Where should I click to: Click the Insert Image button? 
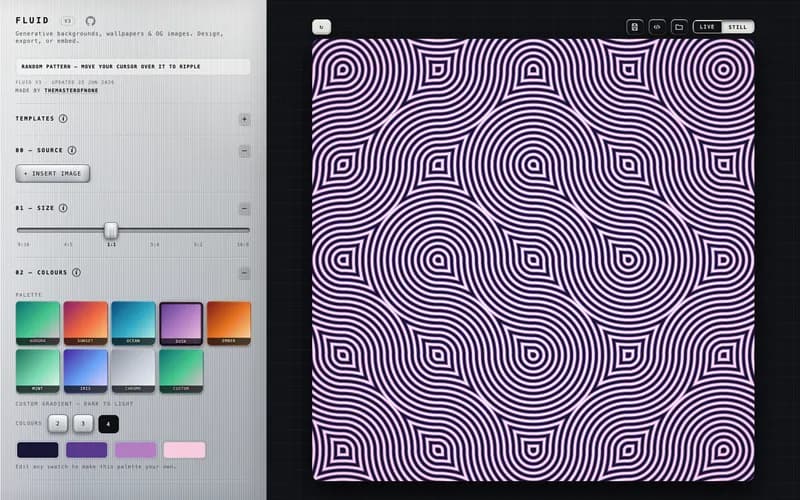pyautogui.click(x=53, y=173)
